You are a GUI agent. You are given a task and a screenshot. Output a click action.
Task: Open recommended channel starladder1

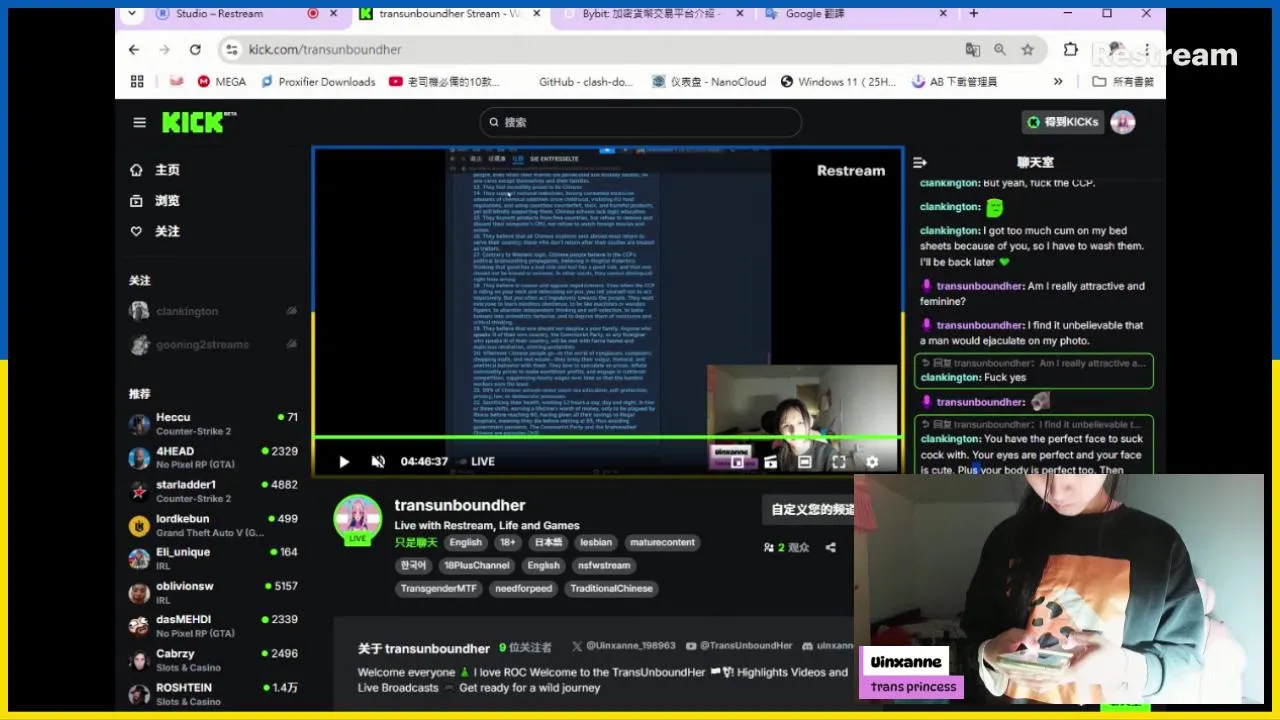pos(213,491)
